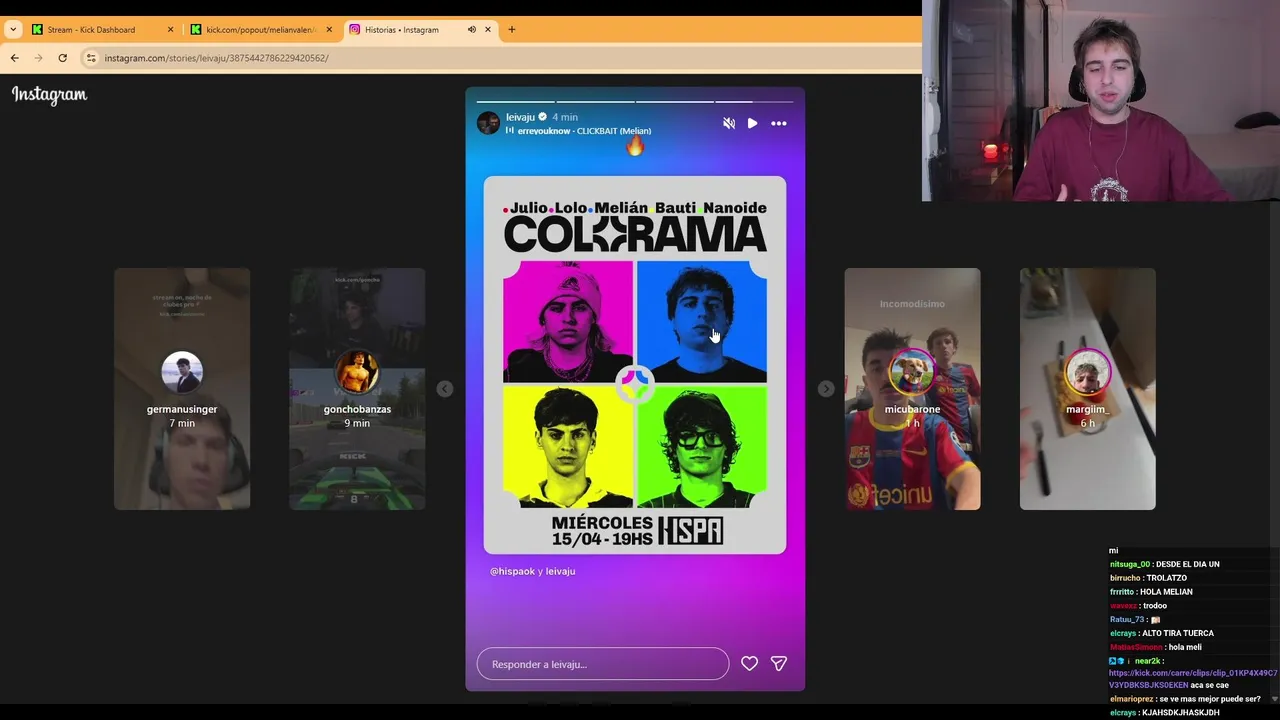The image size is (1280, 720).
Task: Select germanusinger avatar
Action: pyautogui.click(x=182, y=373)
